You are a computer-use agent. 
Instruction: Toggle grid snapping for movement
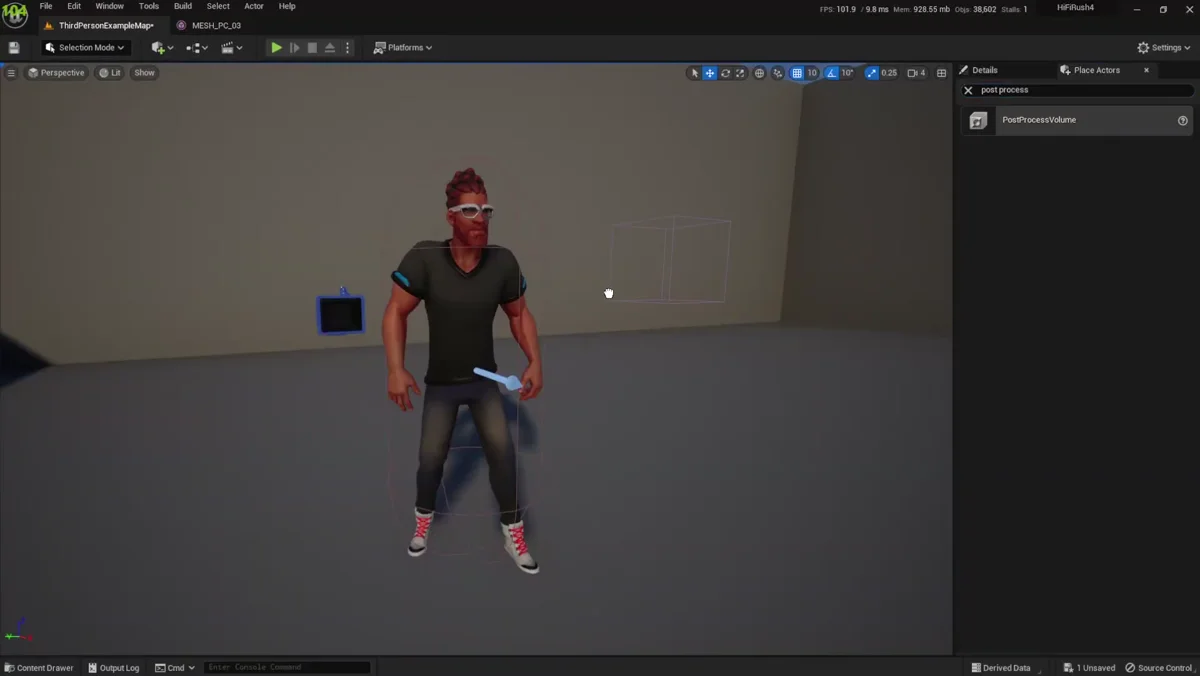coord(797,73)
